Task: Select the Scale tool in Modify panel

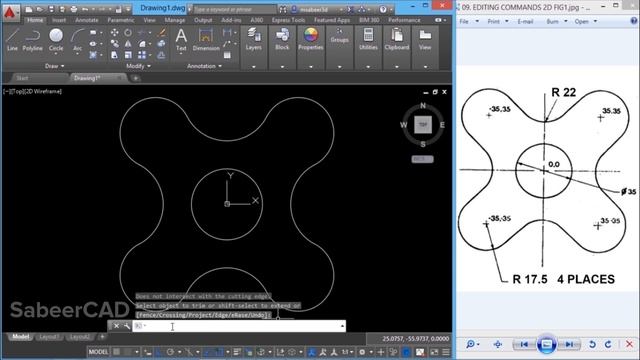Action: click(x=128, y=55)
